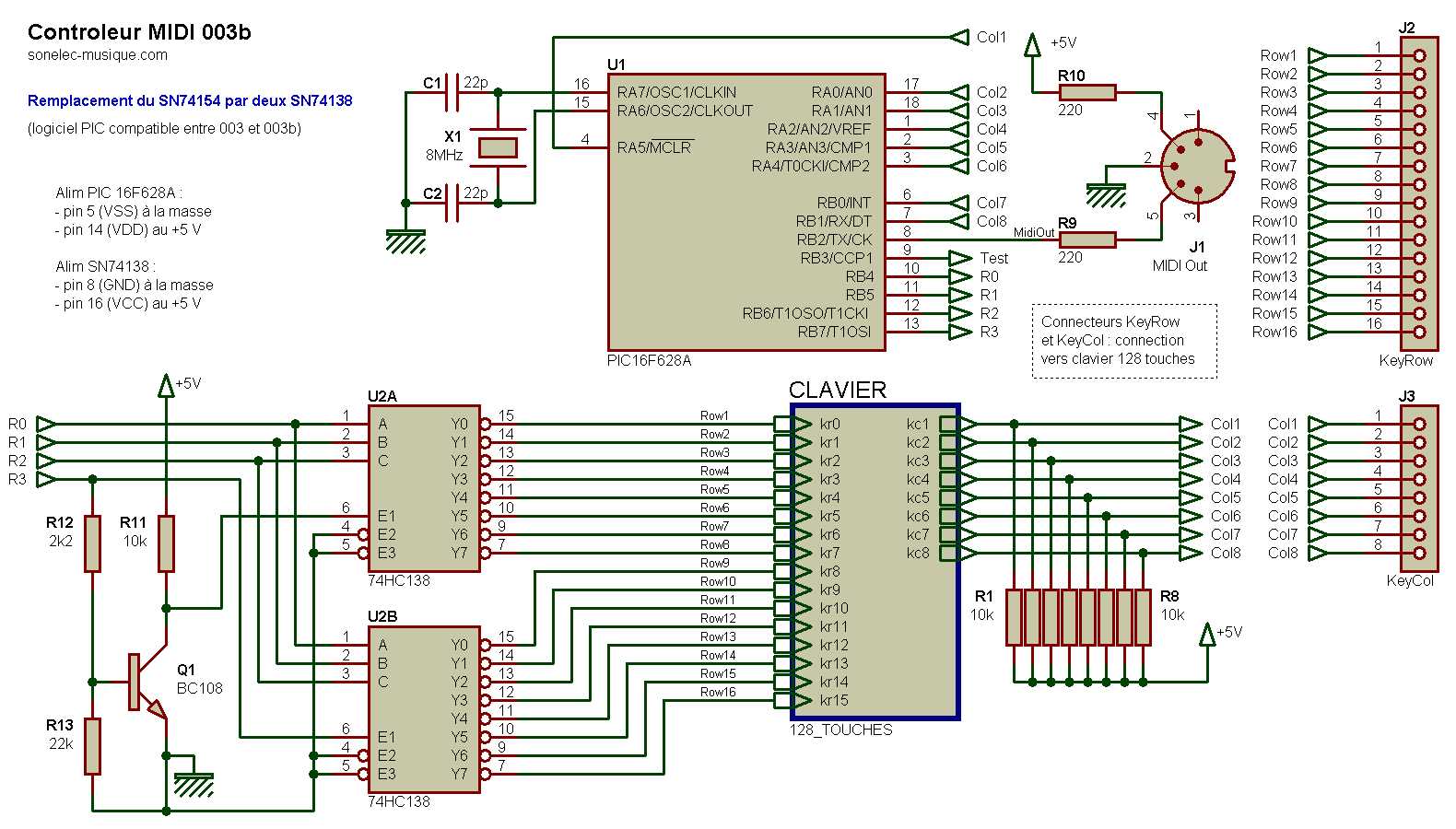Click the '8MHz' crystal value label
The image size is (1456, 829).
pos(444,155)
